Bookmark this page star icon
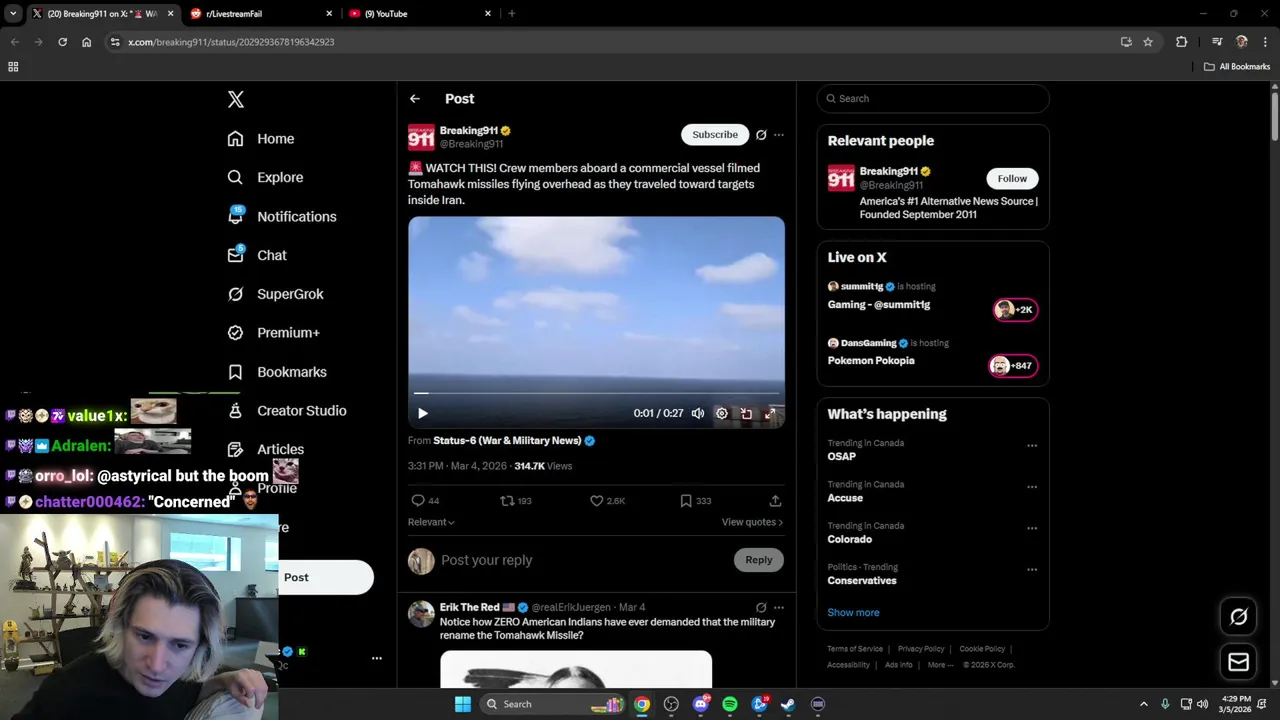1280x720 pixels. 1148,42
